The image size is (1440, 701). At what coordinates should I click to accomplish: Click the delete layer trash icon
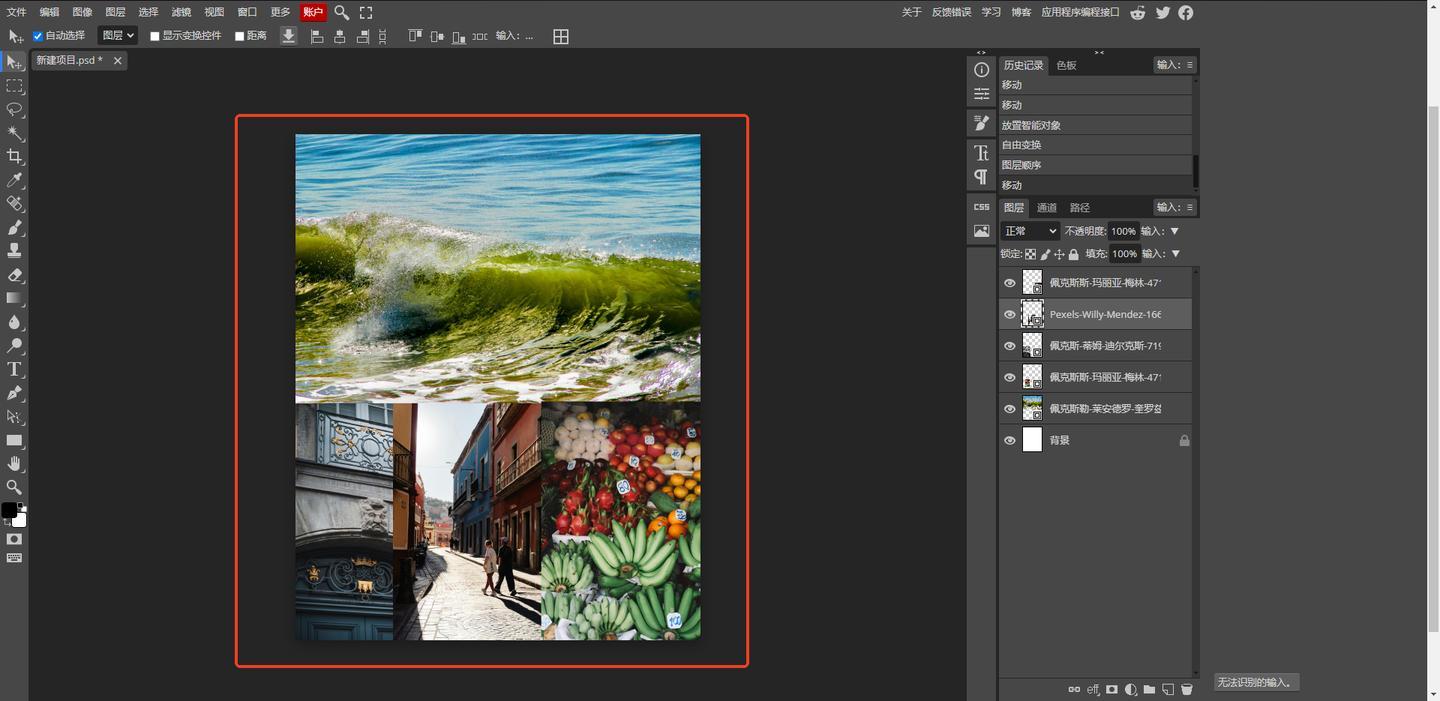pos(1187,690)
